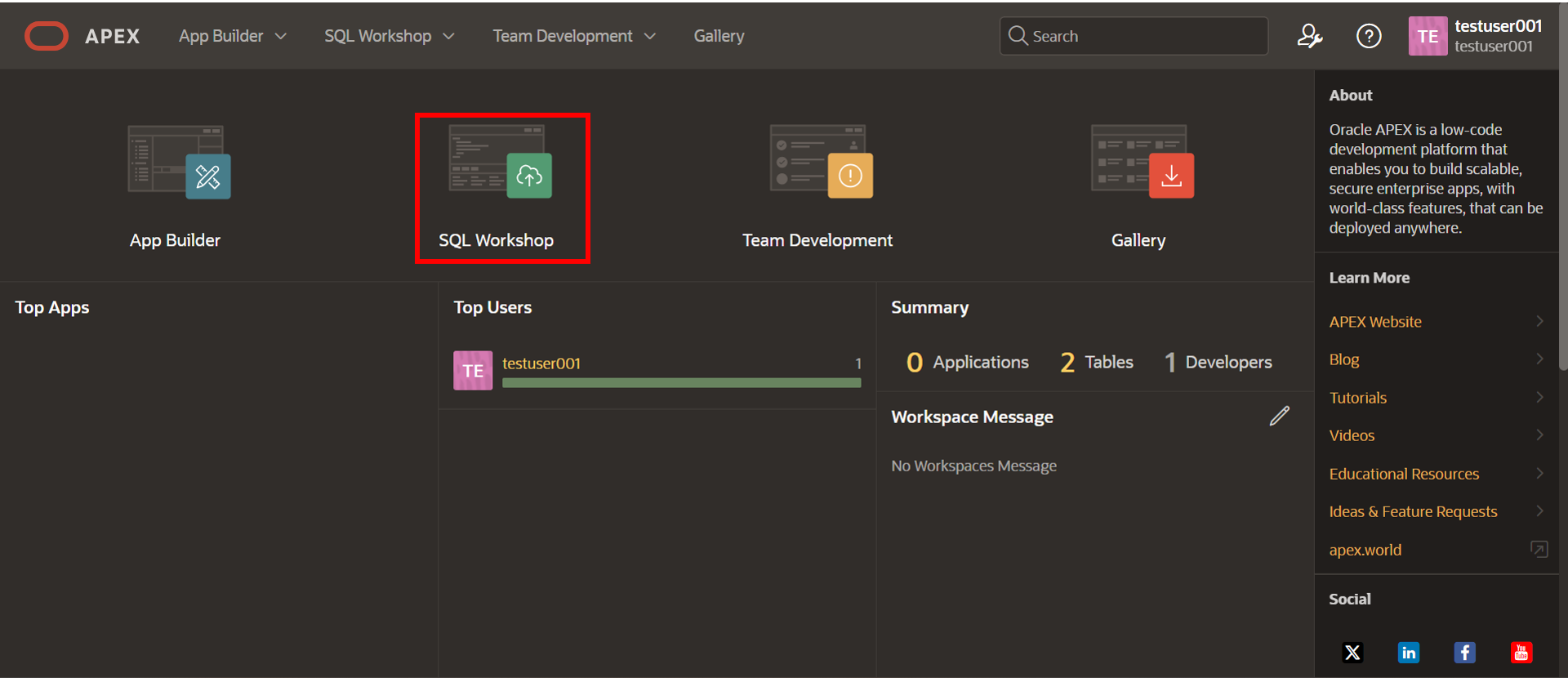Click the Workspace Message heading
The image size is (1568, 678).
click(972, 417)
